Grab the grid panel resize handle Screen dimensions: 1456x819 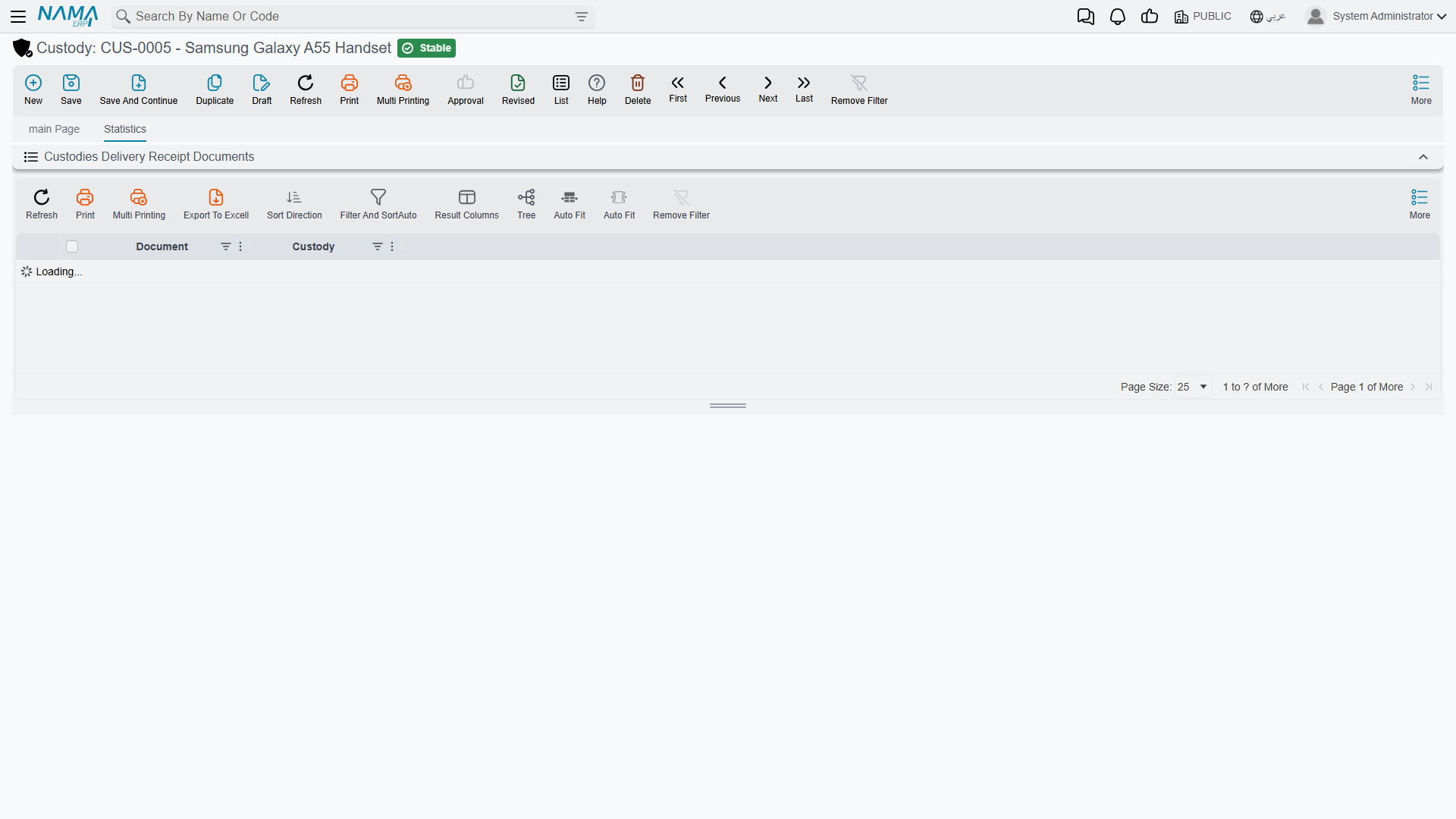coord(728,406)
